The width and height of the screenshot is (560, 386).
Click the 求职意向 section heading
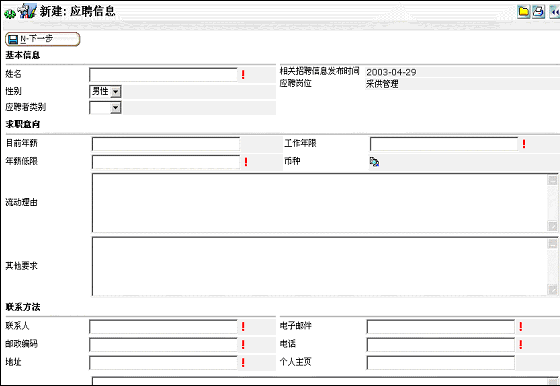[22, 124]
